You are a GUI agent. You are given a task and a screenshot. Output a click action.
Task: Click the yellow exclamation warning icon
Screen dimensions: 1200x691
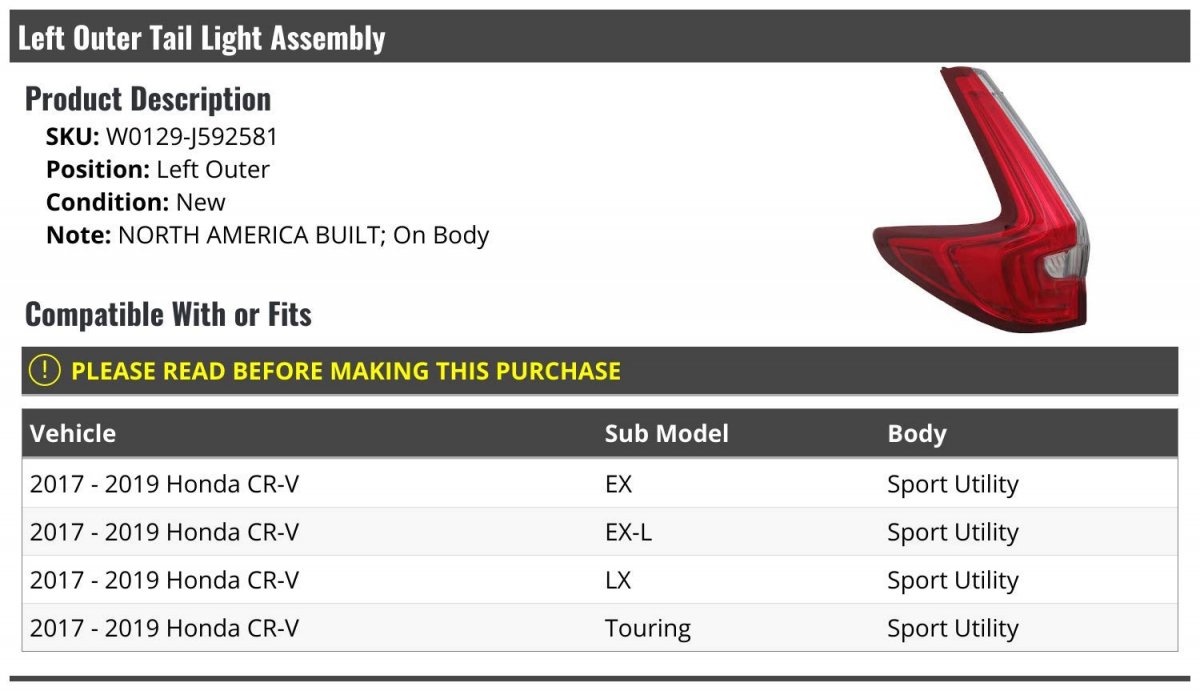[45, 370]
